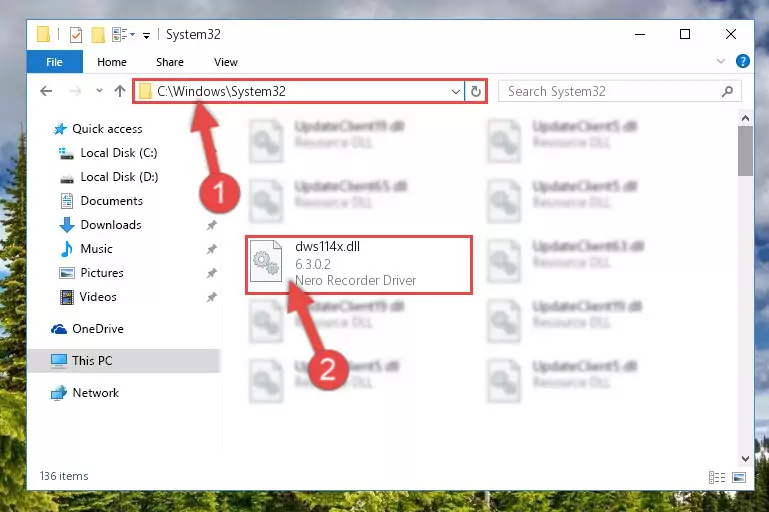Image resolution: width=769 pixels, height=512 pixels.
Task: Click the Videos filmstrip icon
Action: pos(67,297)
